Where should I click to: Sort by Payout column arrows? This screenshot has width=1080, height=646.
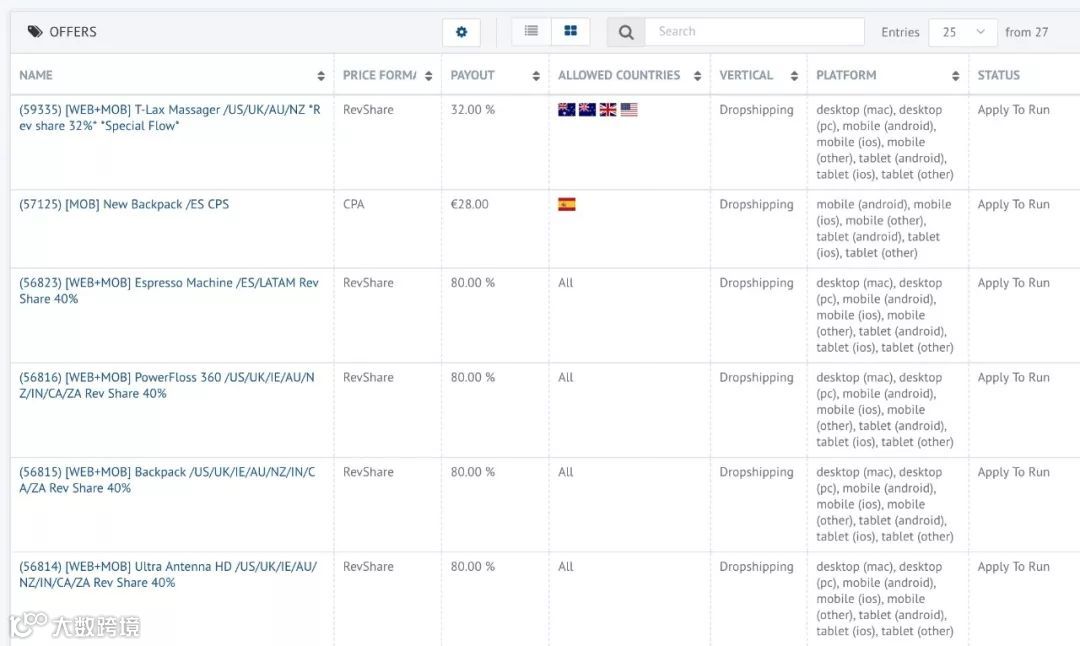(536, 76)
